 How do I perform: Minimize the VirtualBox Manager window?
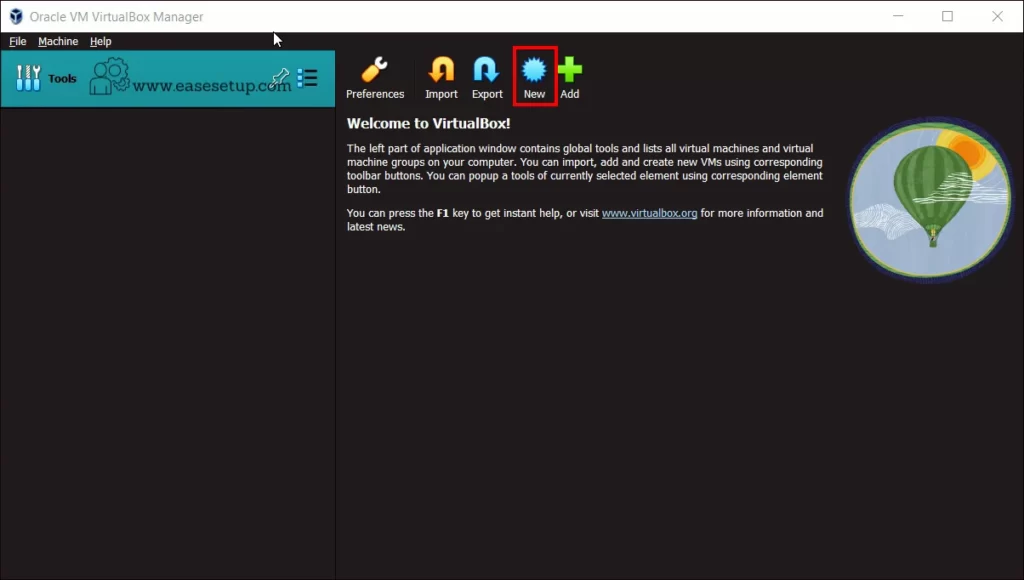898,16
